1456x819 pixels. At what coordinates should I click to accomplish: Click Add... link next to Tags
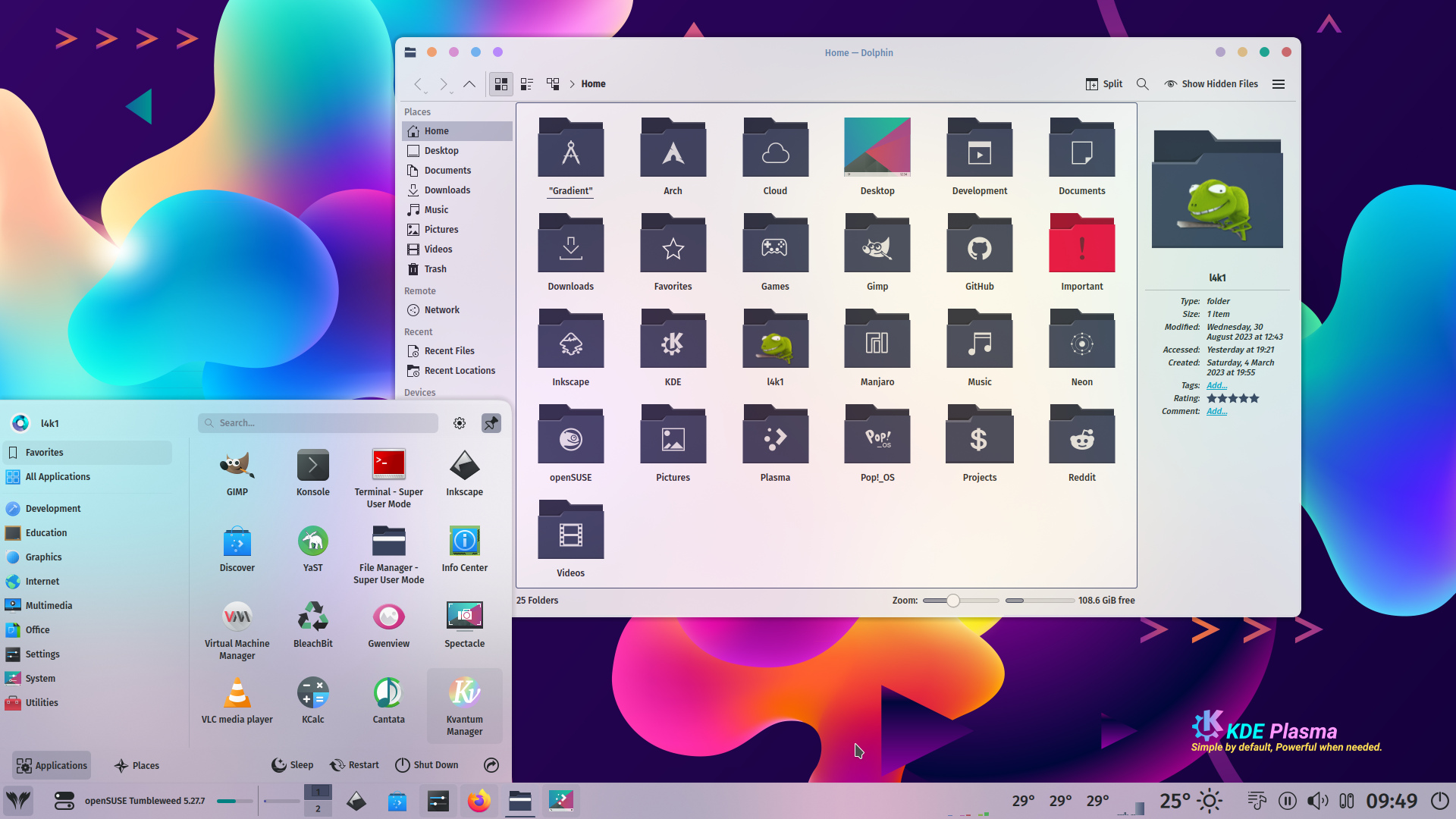(1216, 385)
